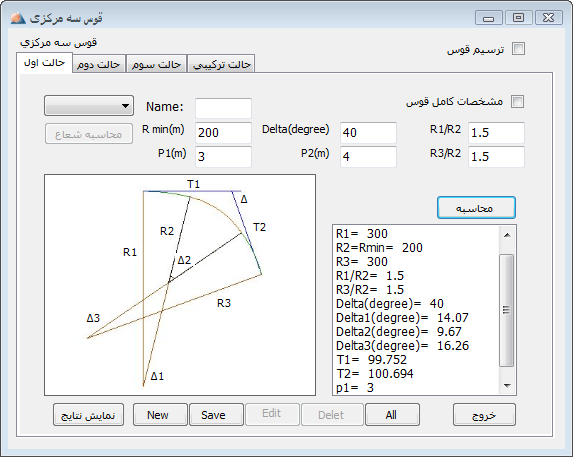
Task: Maximize the window from the title bar
Action: click(x=518, y=18)
